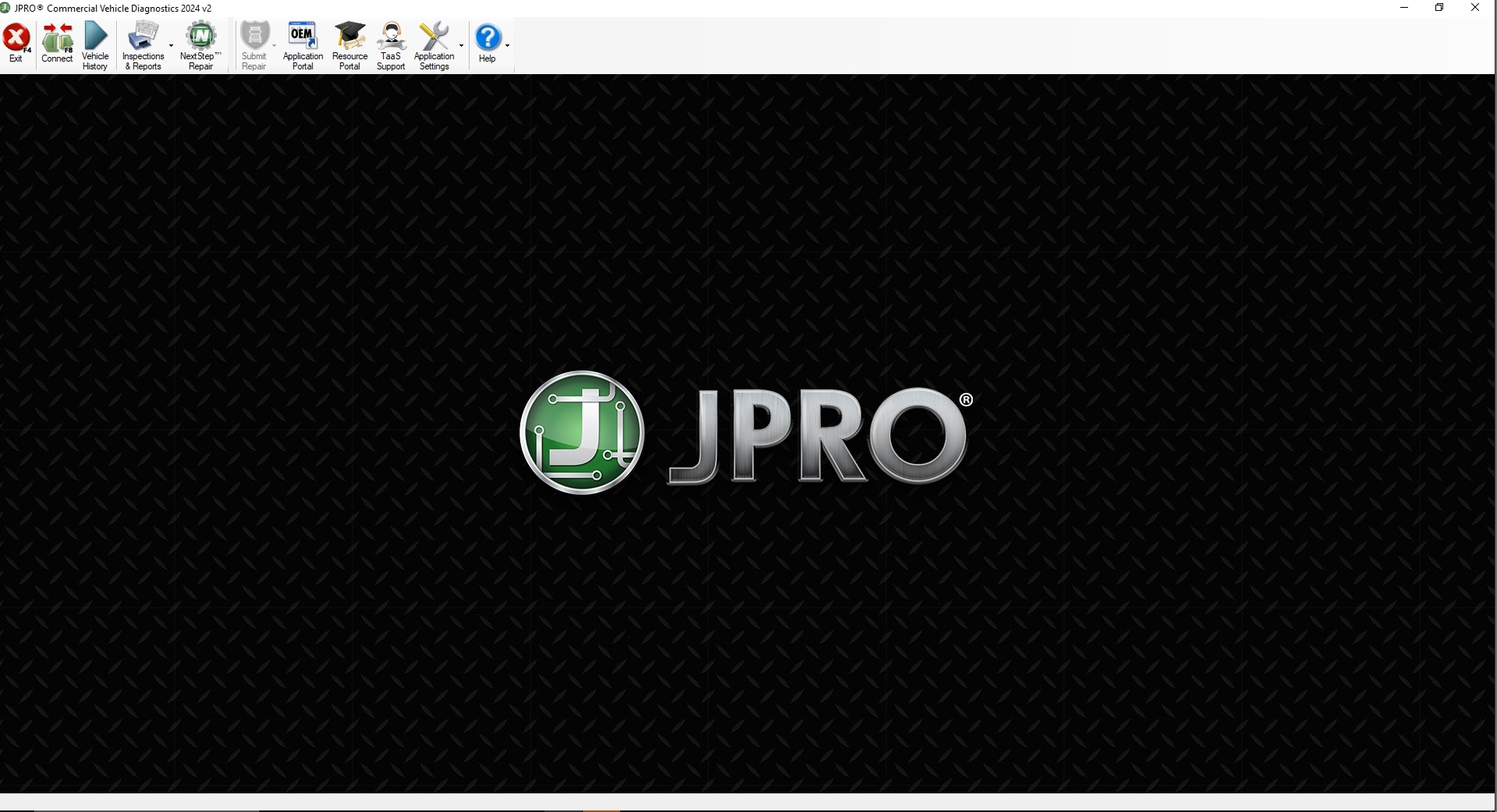Launch NextStep Repair

(x=200, y=43)
